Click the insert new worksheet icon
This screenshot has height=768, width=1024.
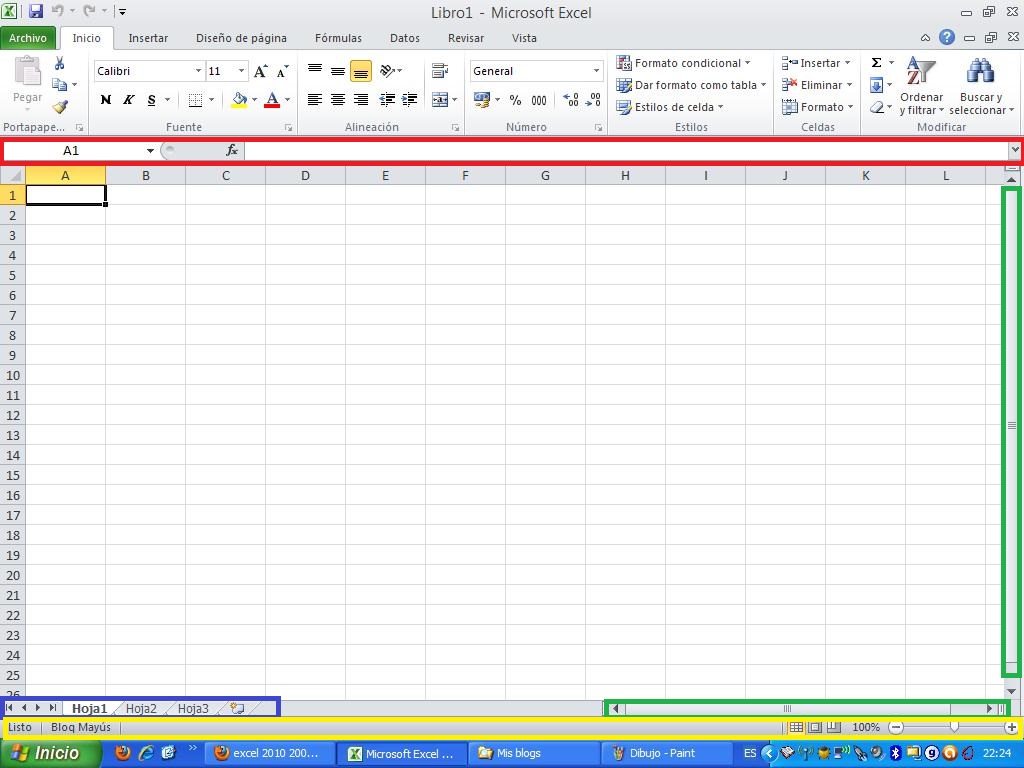click(236, 708)
